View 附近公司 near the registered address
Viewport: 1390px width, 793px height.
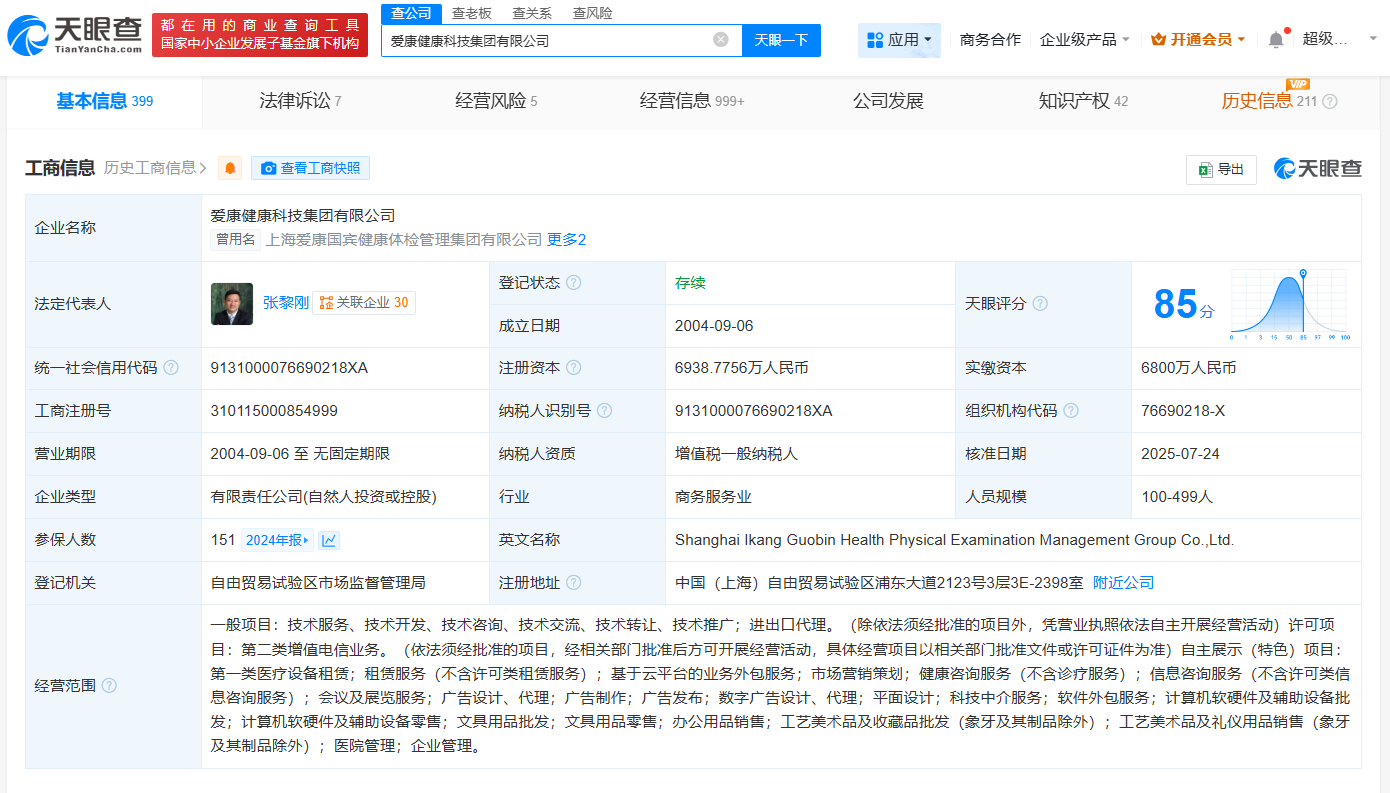click(1123, 583)
